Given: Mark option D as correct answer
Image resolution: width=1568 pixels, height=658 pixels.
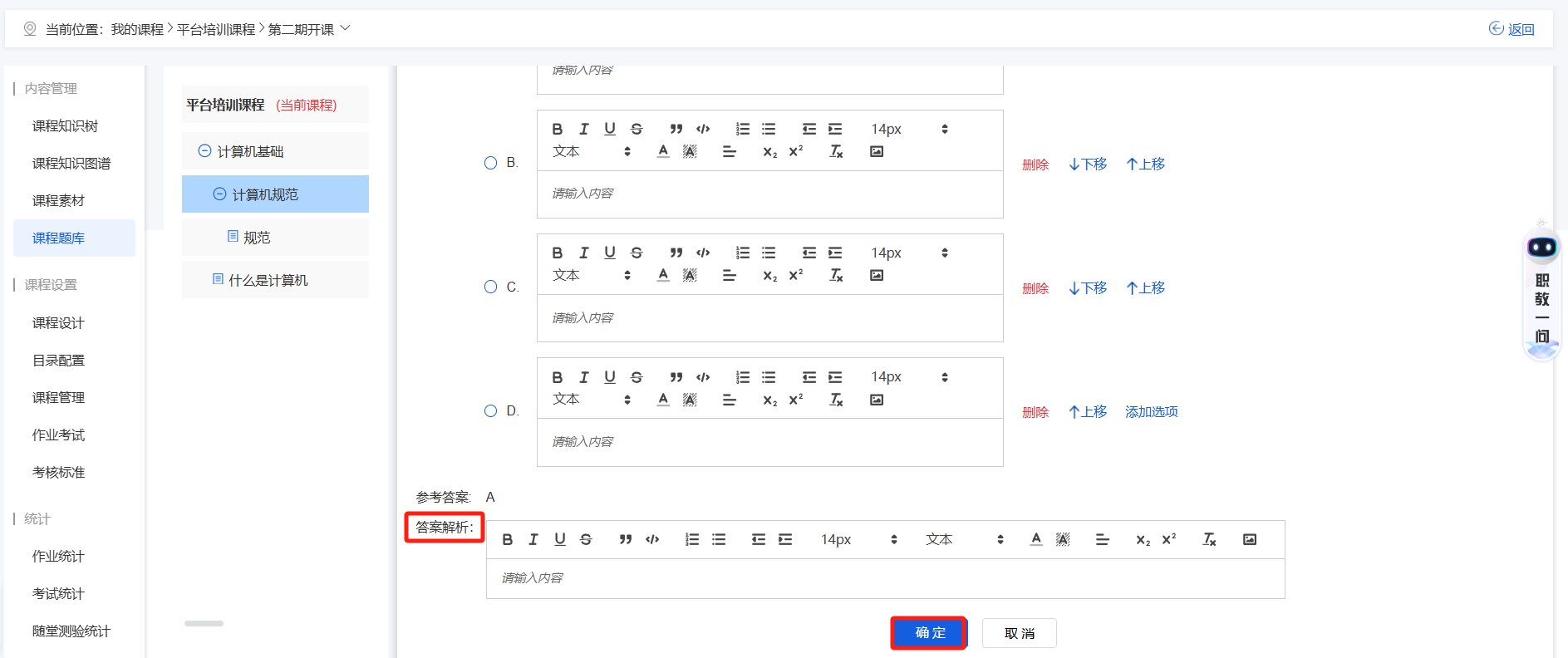Looking at the screenshot, I should click(491, 410).
